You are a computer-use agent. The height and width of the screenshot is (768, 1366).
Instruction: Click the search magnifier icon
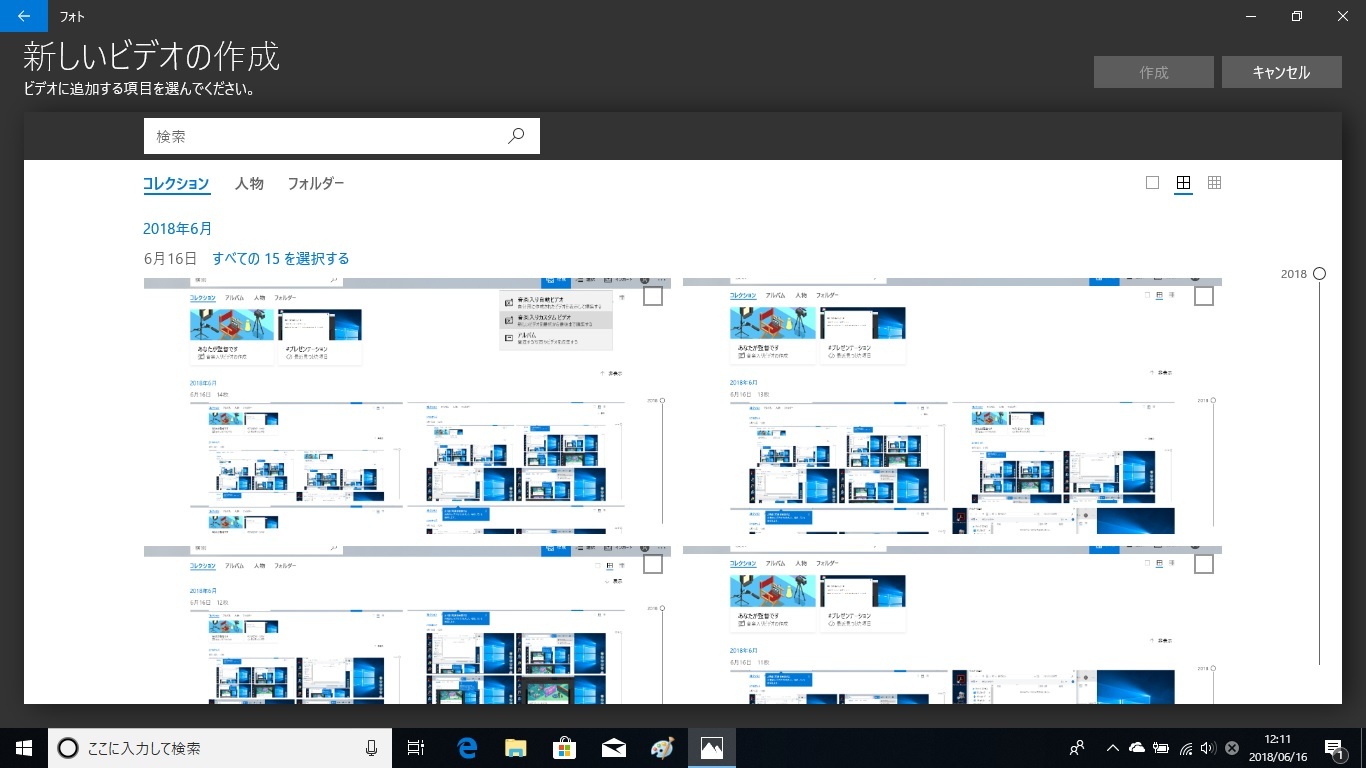tap(516, 136)
